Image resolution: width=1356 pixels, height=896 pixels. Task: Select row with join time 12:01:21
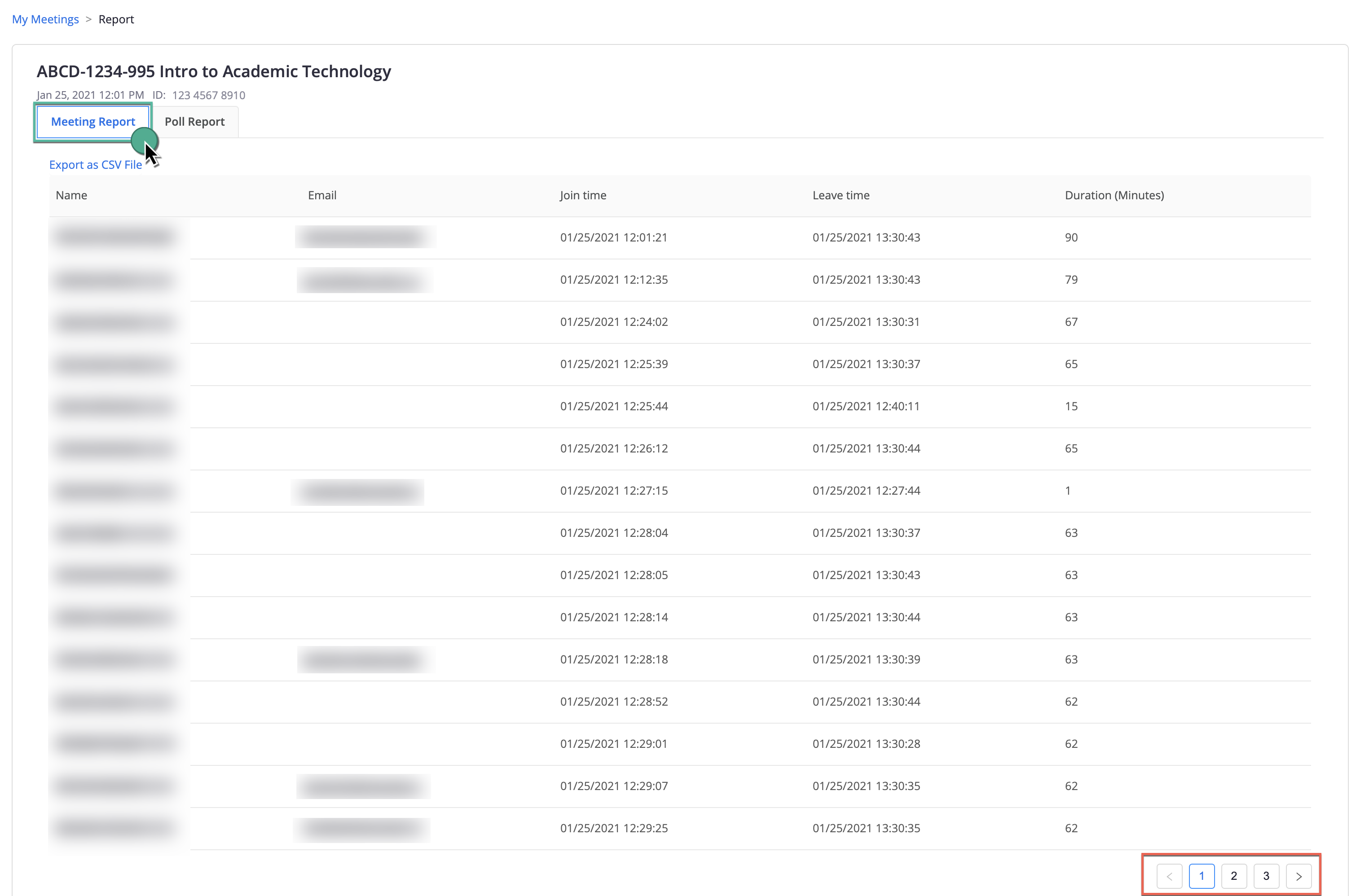click(613, 238)
